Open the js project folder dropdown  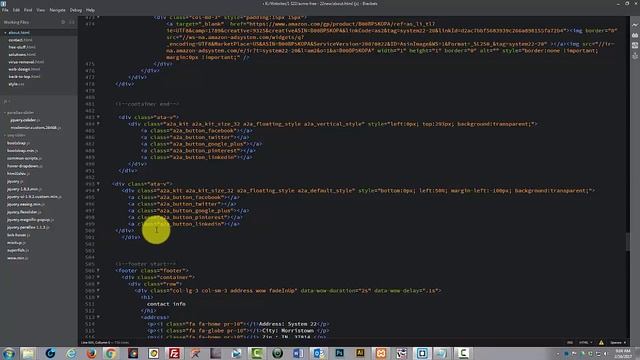pyautogui.click(x=7, y=101)
